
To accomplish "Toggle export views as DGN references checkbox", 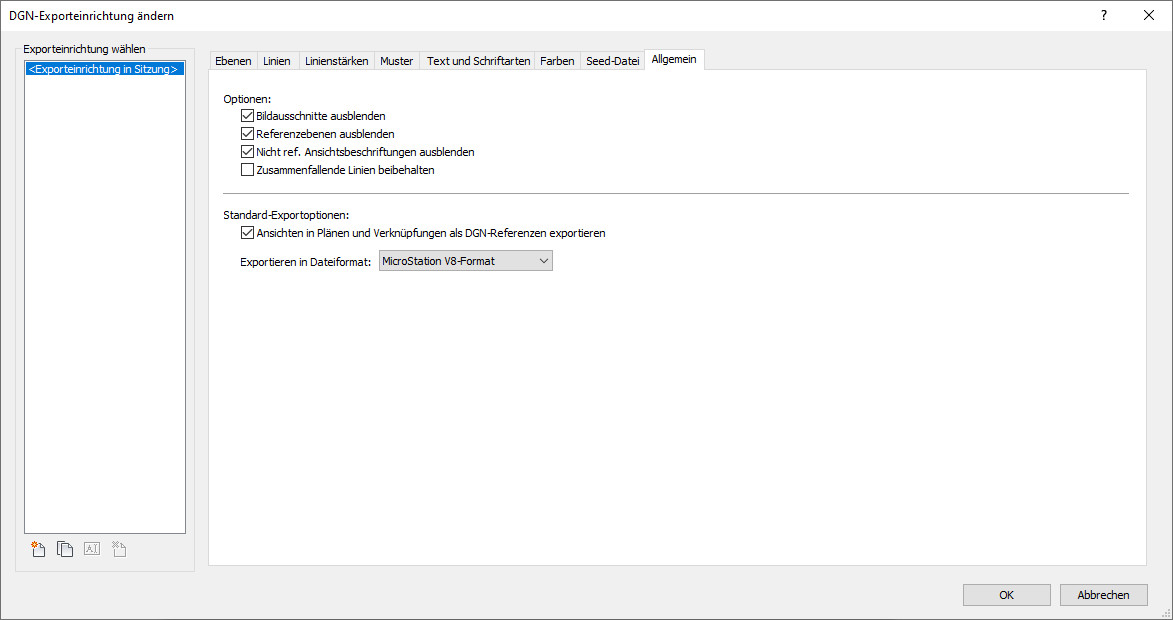I will point(248,233).
